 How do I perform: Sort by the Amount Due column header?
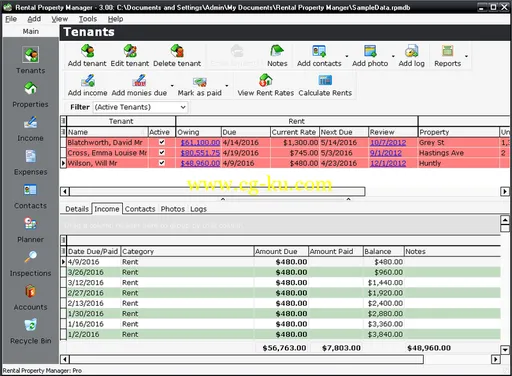point(281,251)
